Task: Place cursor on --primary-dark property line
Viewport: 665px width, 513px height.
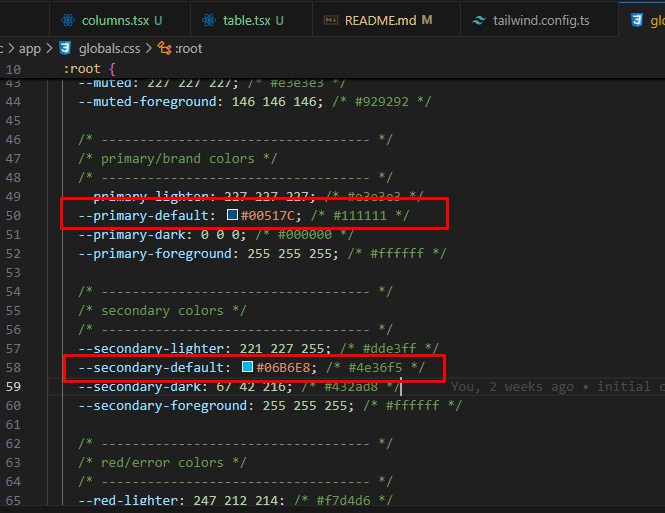Action: point(152,234)
